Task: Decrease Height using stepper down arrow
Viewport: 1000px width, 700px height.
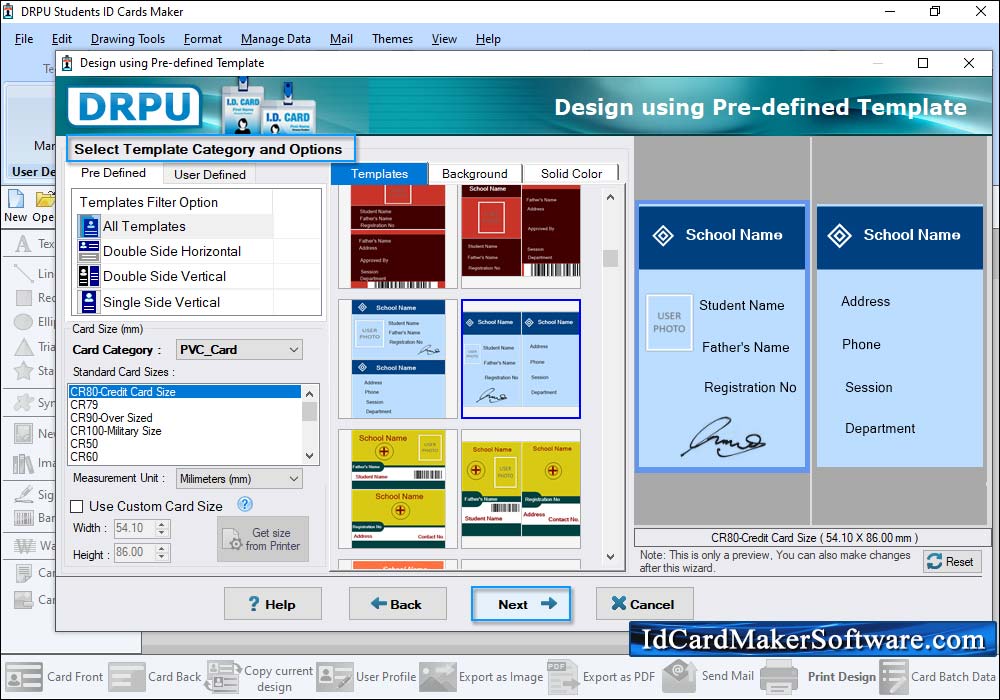Action: (162, 557)
